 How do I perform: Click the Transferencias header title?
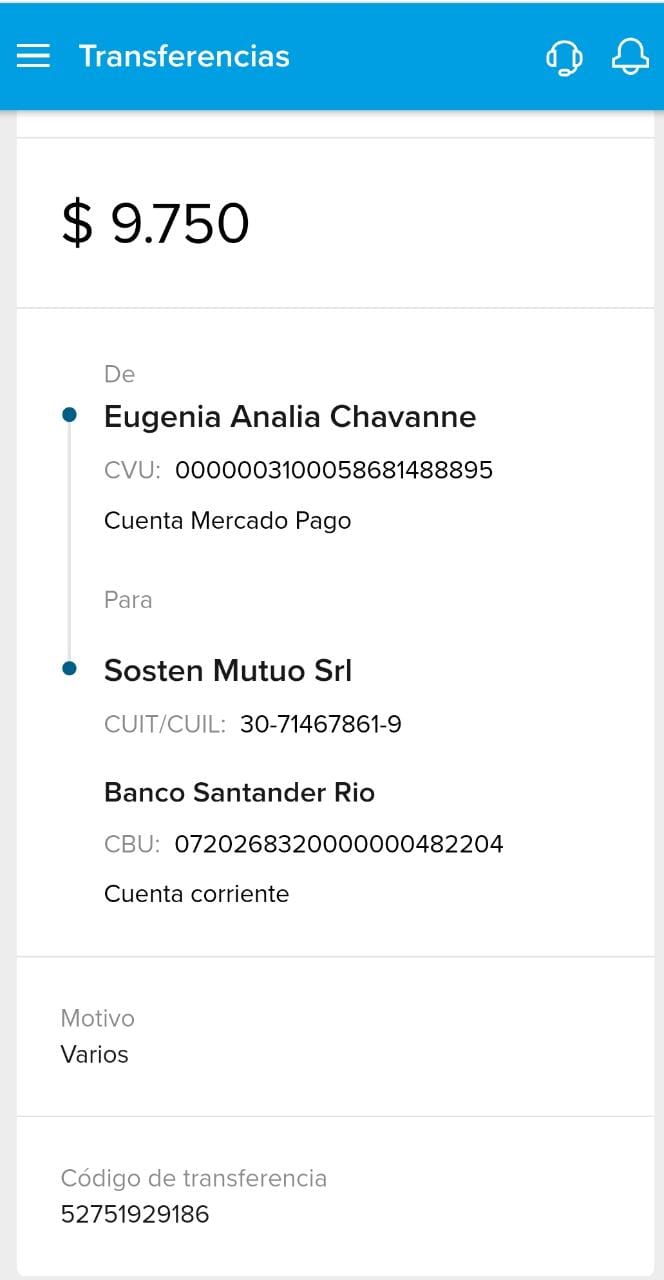pos(184,56)
